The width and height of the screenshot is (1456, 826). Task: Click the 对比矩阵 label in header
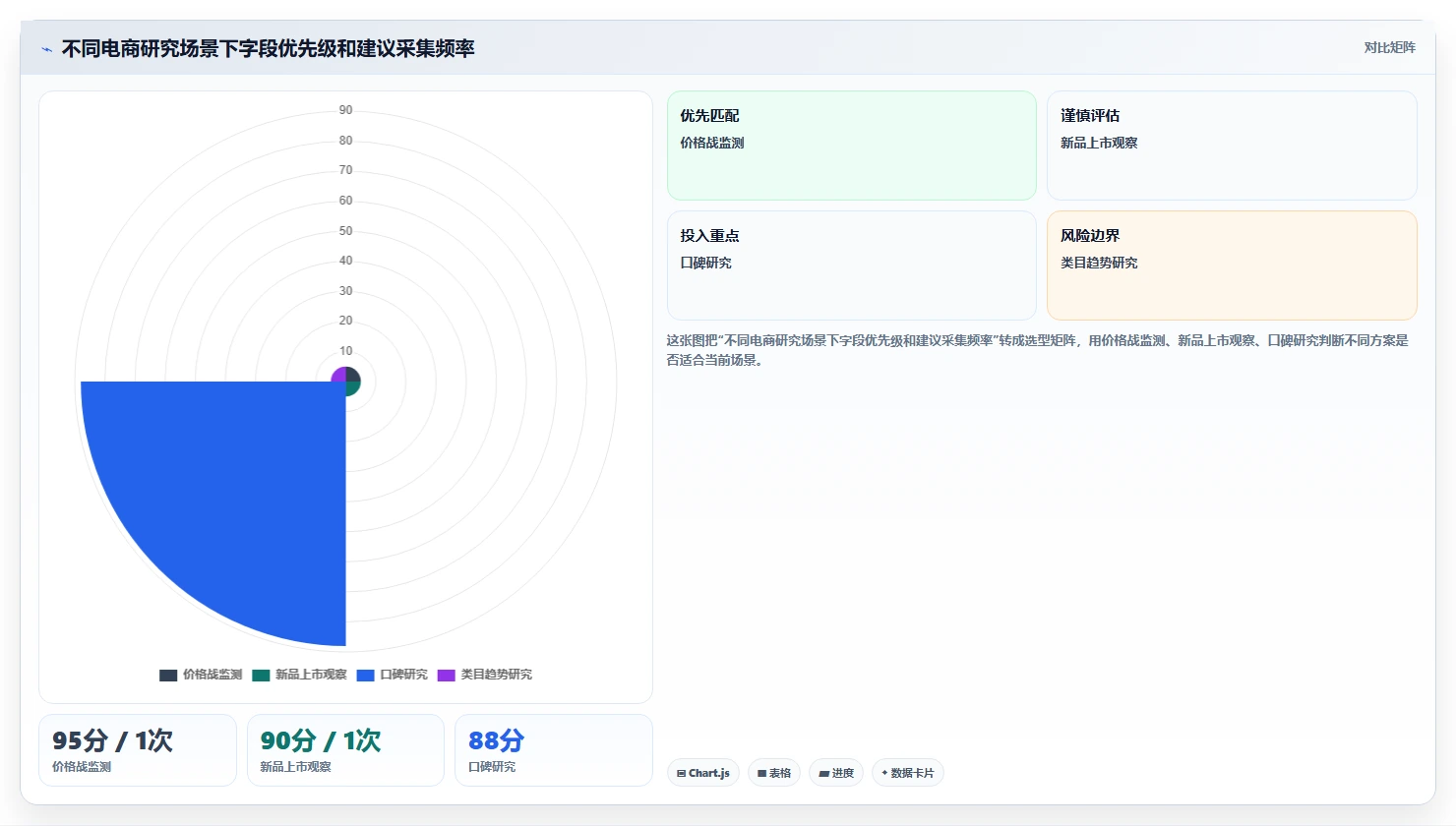pos(1389,47)
